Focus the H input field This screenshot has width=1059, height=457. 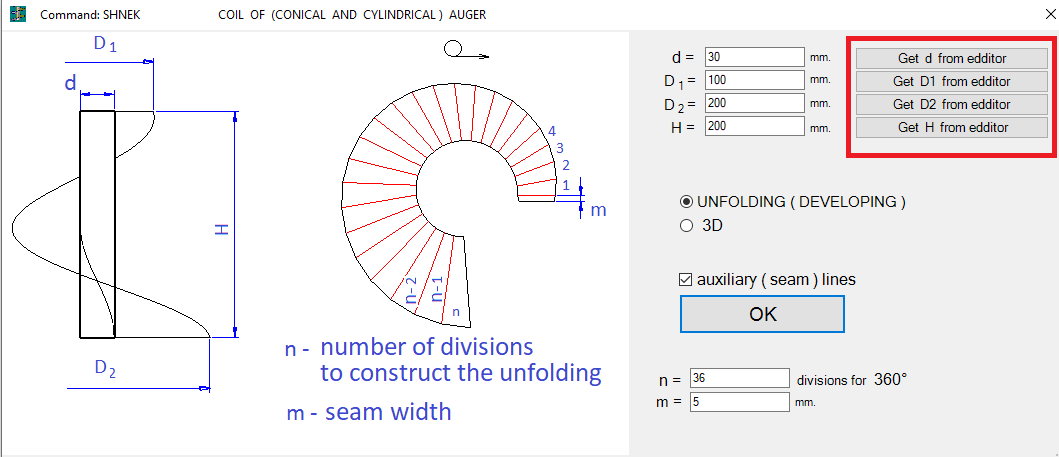(x=755, y=126)
